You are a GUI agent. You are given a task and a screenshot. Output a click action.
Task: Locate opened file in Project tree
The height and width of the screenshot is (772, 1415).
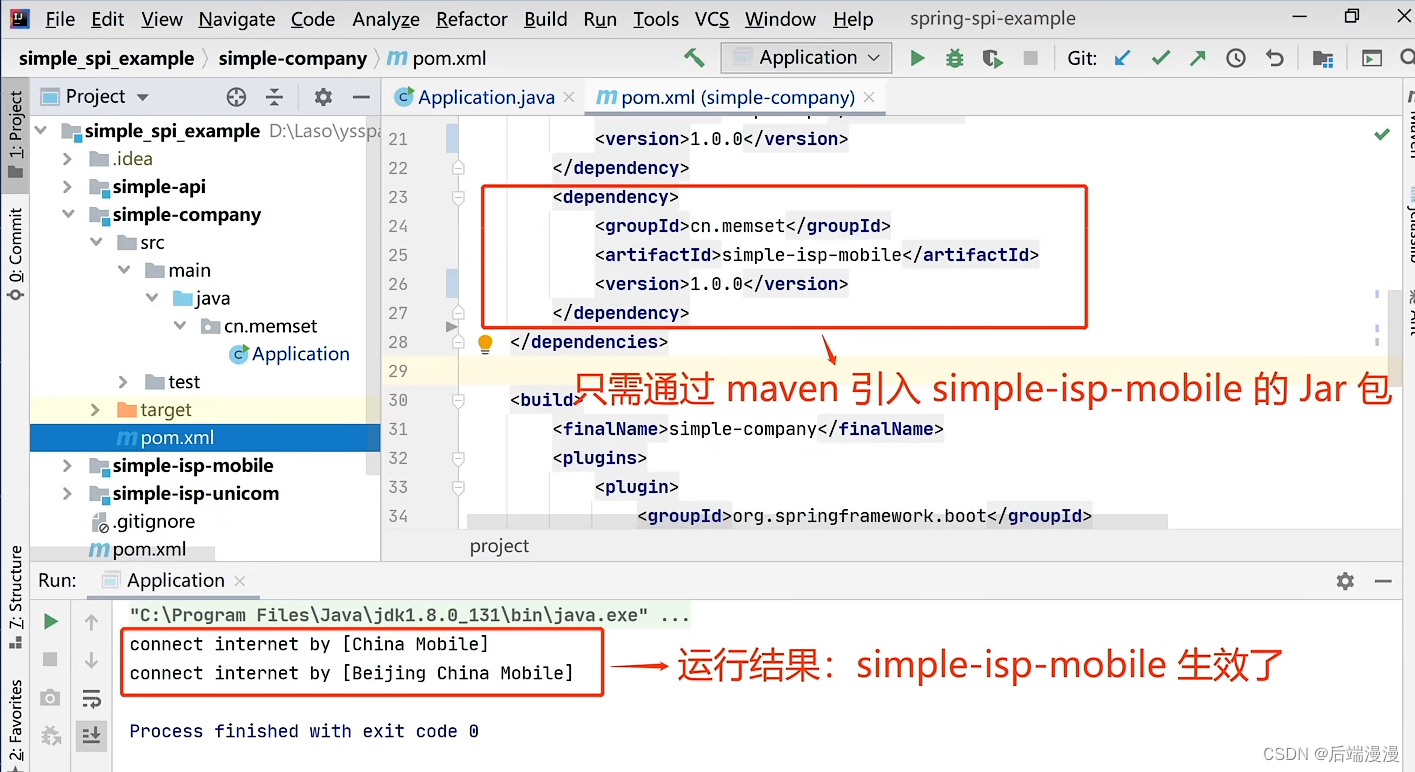(236, 97)
